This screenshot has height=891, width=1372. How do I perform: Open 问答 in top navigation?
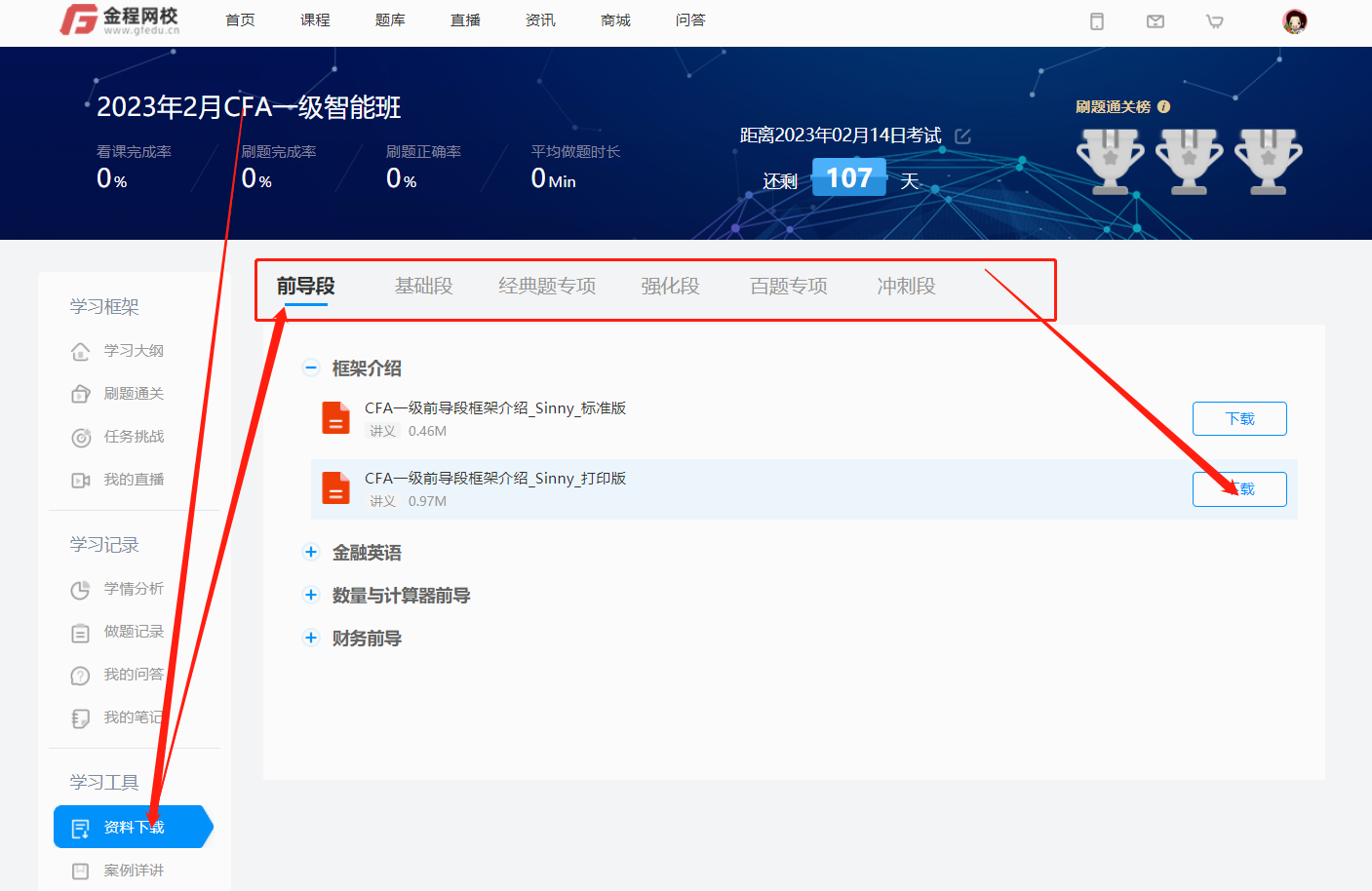[690, 20]
